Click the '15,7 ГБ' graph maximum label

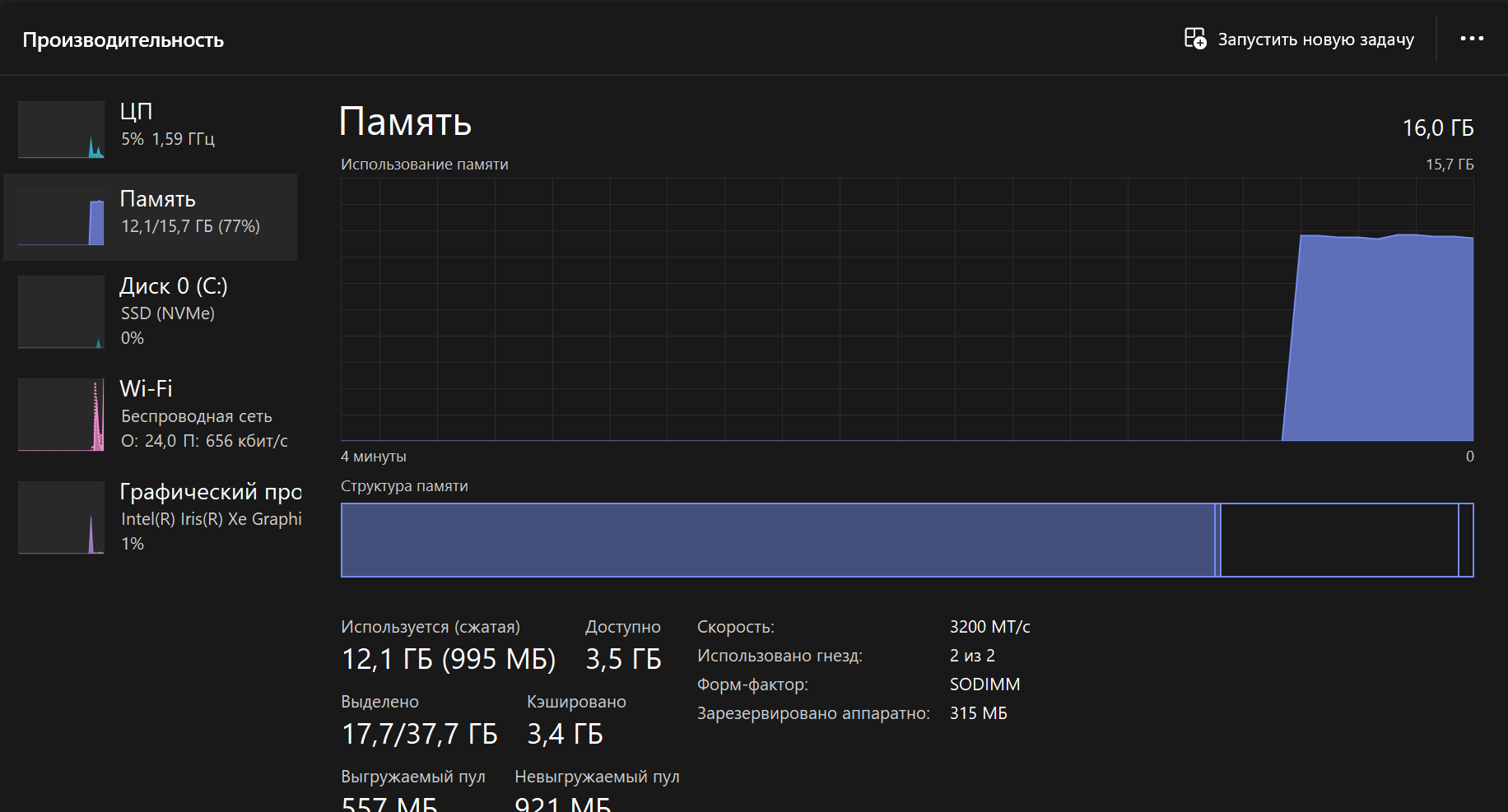click(x=1450, y=165)
